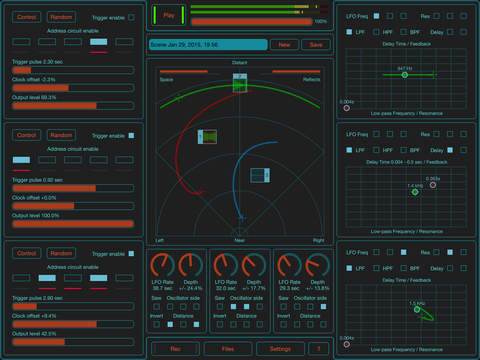
Task: Open the Settings button at bottom
Action: point(280,349)
